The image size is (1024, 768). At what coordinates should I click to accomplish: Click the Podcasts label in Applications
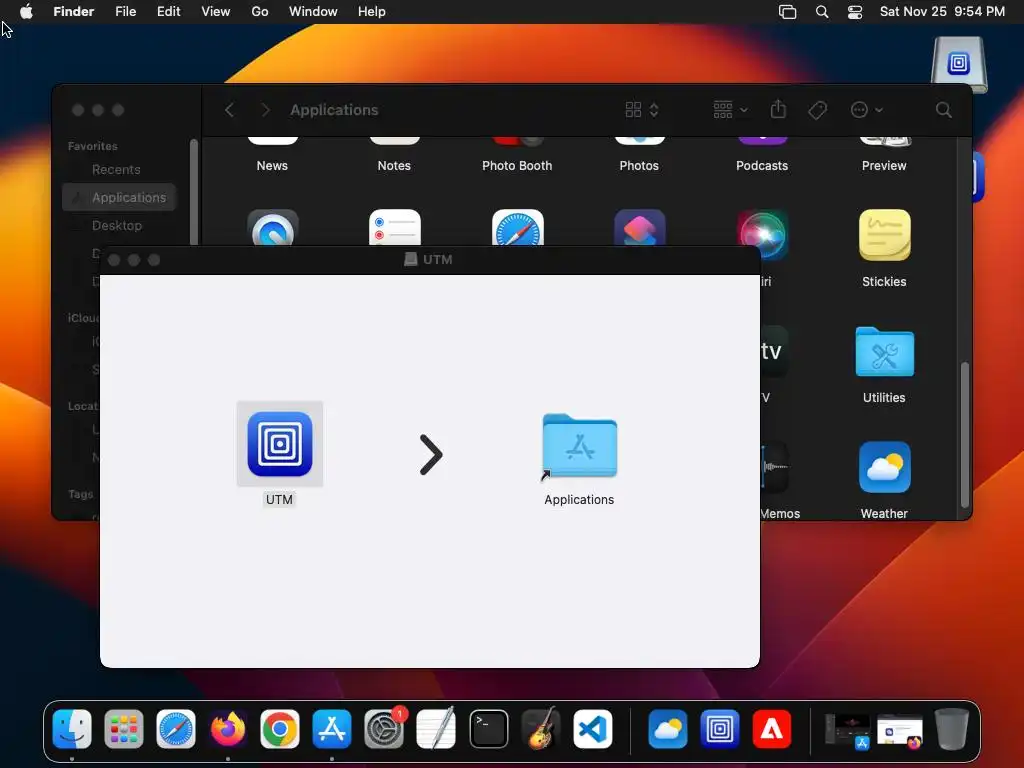pos(761,166)
